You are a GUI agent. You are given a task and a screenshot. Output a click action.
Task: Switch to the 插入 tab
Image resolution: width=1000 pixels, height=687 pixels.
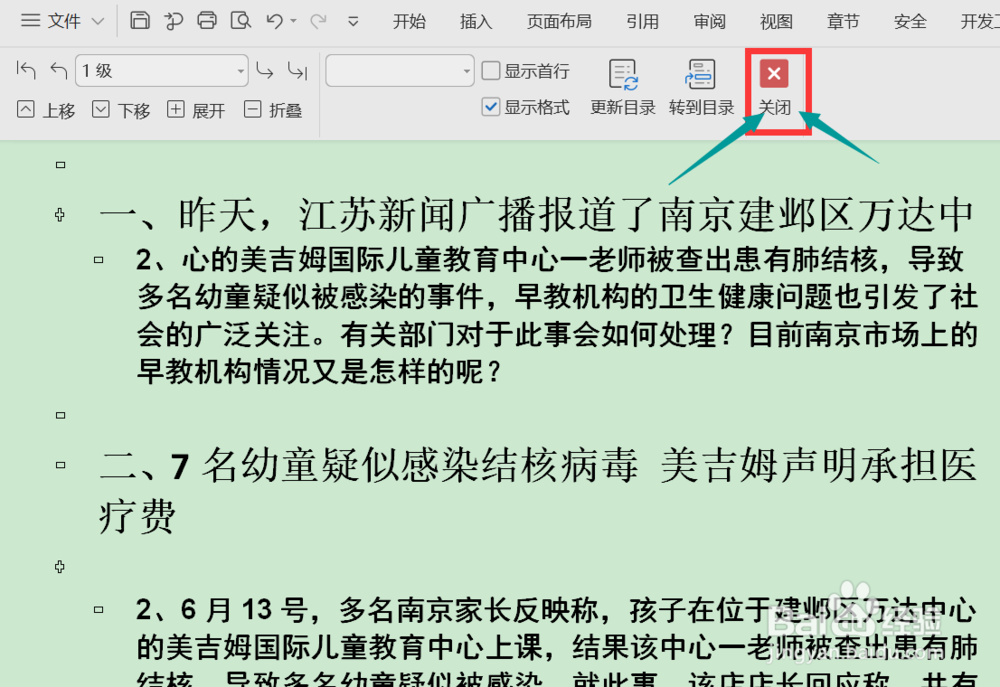(x=476, y=22)
